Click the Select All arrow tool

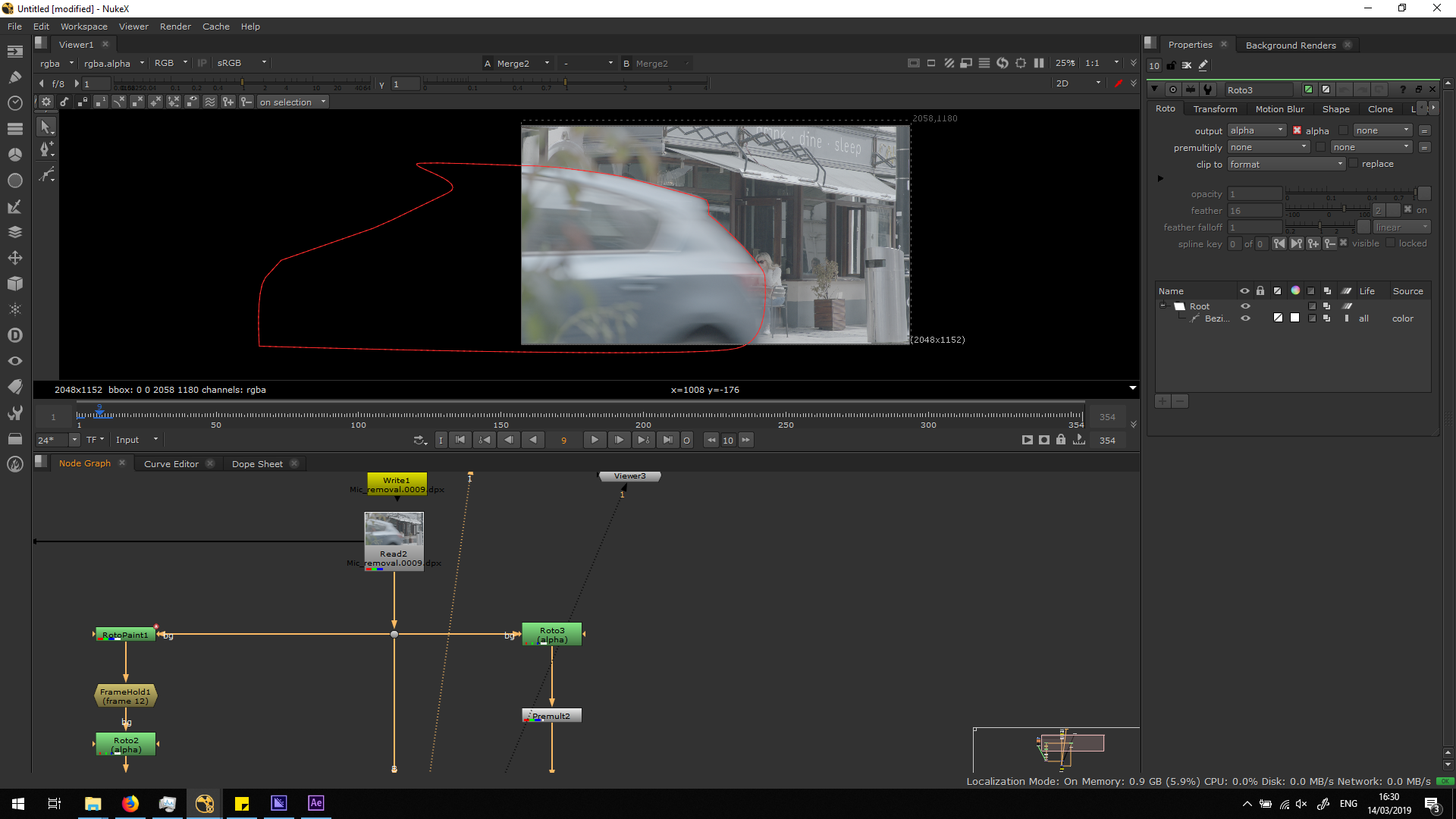point(46,127)
